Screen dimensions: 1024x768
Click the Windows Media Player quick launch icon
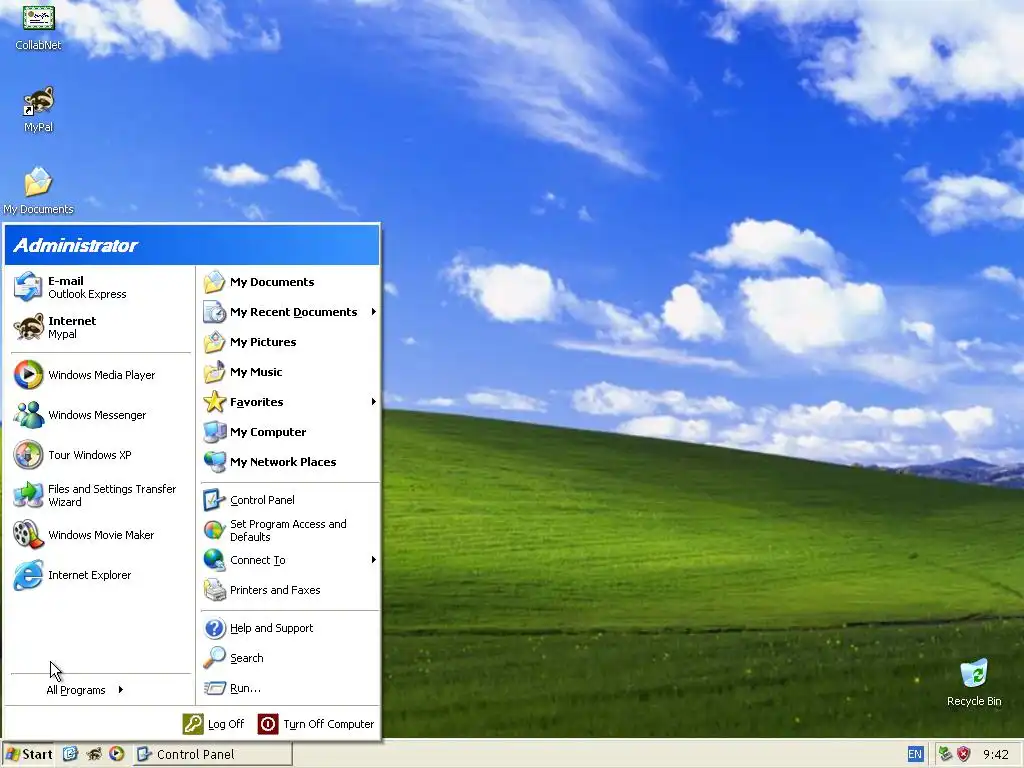pyautogui.click(x=117, y=754)
